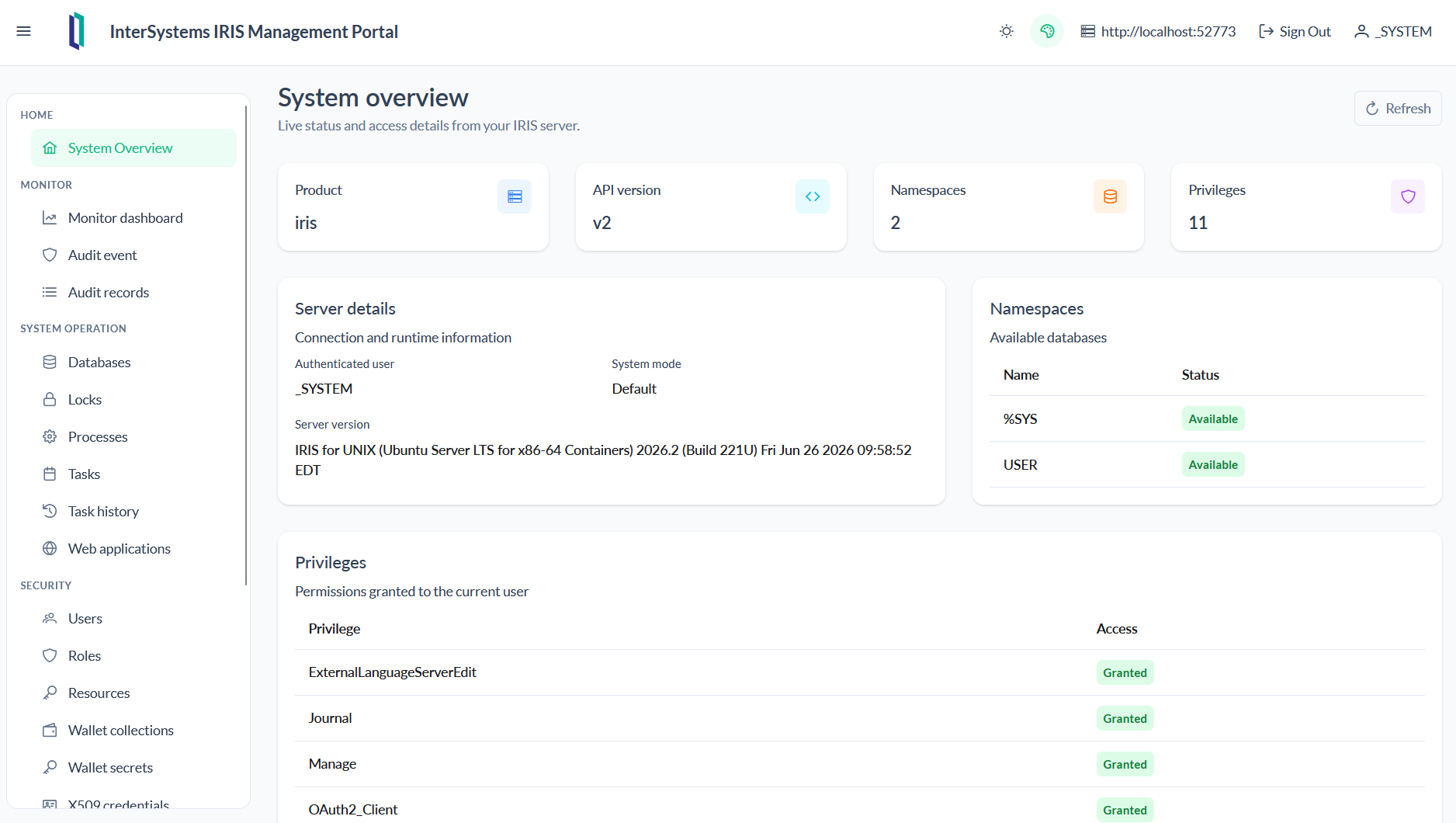Click the Privileges card shield icon

click(1408, 196)
